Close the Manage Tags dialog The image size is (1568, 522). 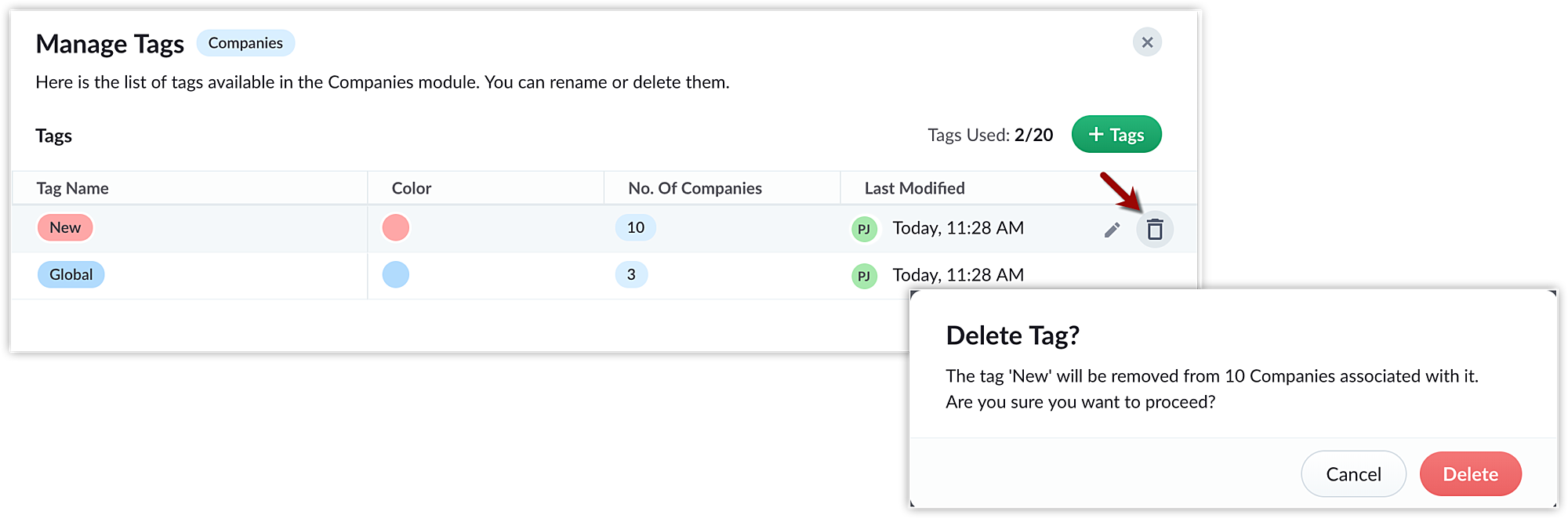[x=1147, y=42]
